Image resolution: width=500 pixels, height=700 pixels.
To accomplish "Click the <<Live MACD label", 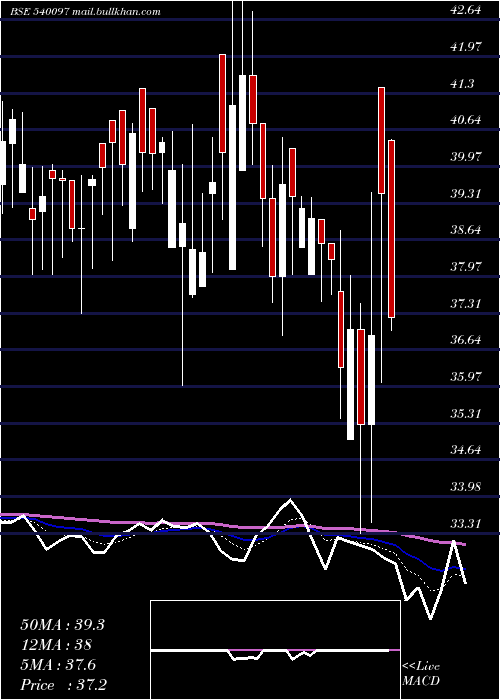I will coord(421,673).
